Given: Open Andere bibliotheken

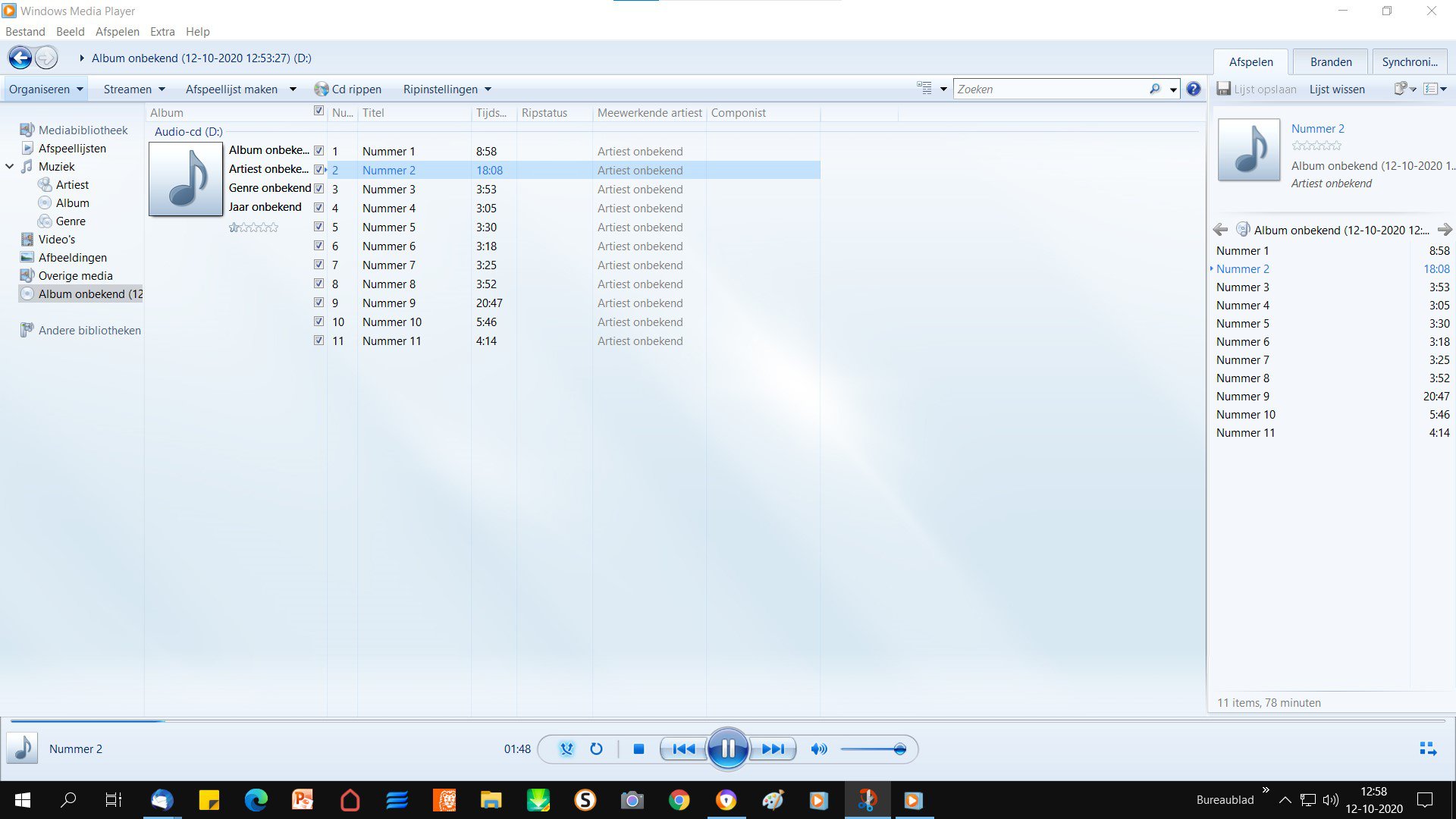Looking at the screenshot, I should coord(89,330).
